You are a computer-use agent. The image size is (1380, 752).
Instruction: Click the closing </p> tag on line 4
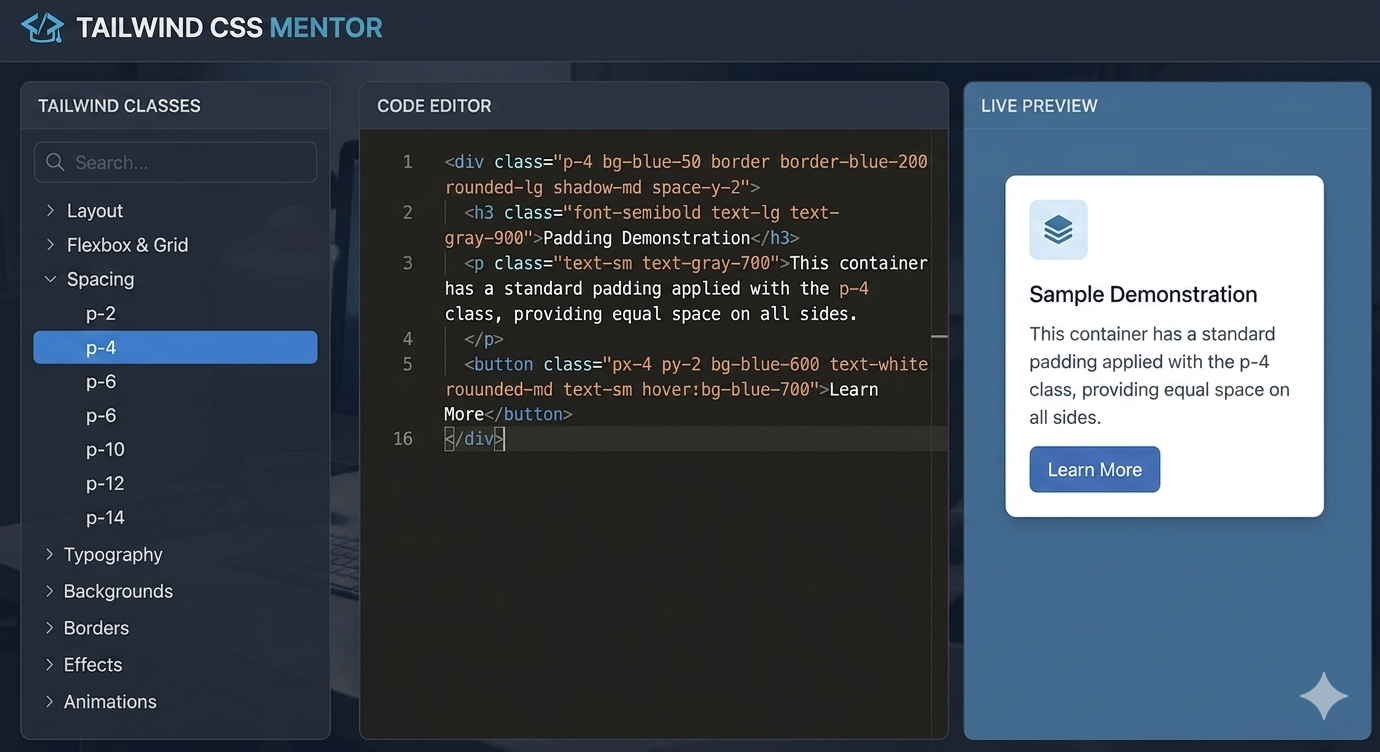pyautogui.click(x=484, y=338)
